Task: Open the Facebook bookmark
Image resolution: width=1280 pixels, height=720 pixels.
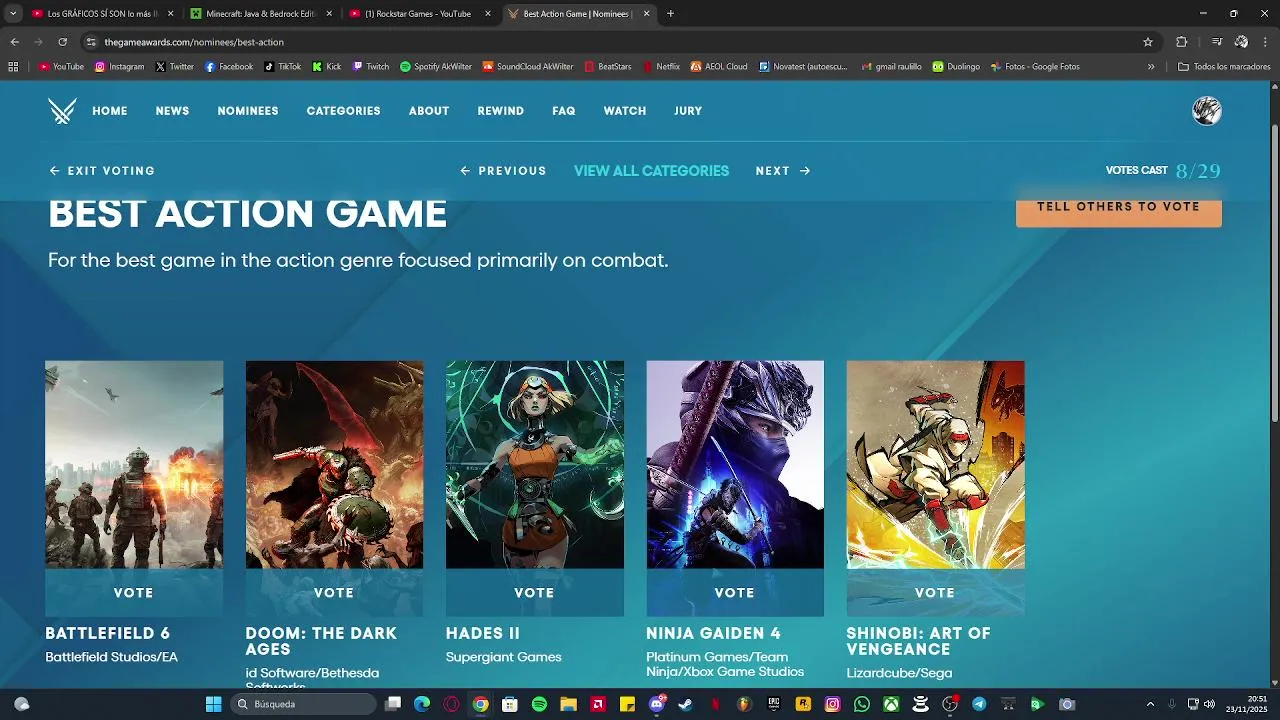Action: pos(229,67)
